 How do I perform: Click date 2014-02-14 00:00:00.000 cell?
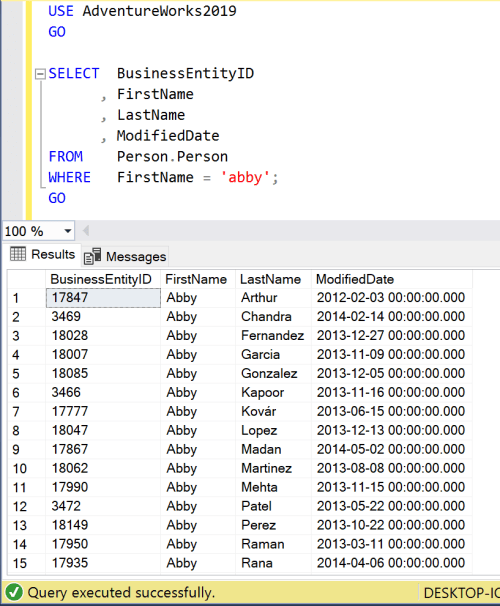click(391, 317)
